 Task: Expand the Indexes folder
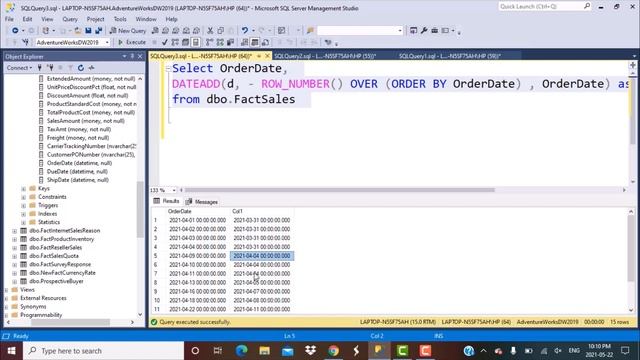tap(24, 214)
